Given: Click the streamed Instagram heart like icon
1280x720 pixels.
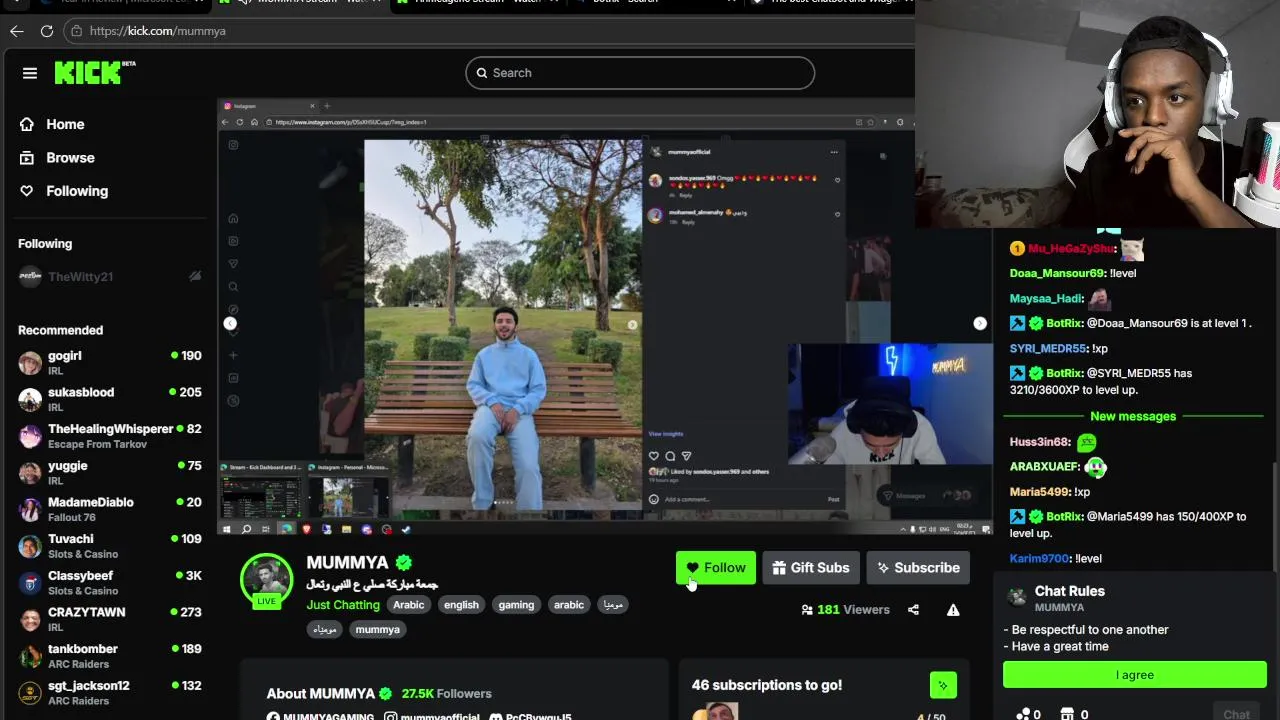Looking at the screenshot, I should click(654, 456).
